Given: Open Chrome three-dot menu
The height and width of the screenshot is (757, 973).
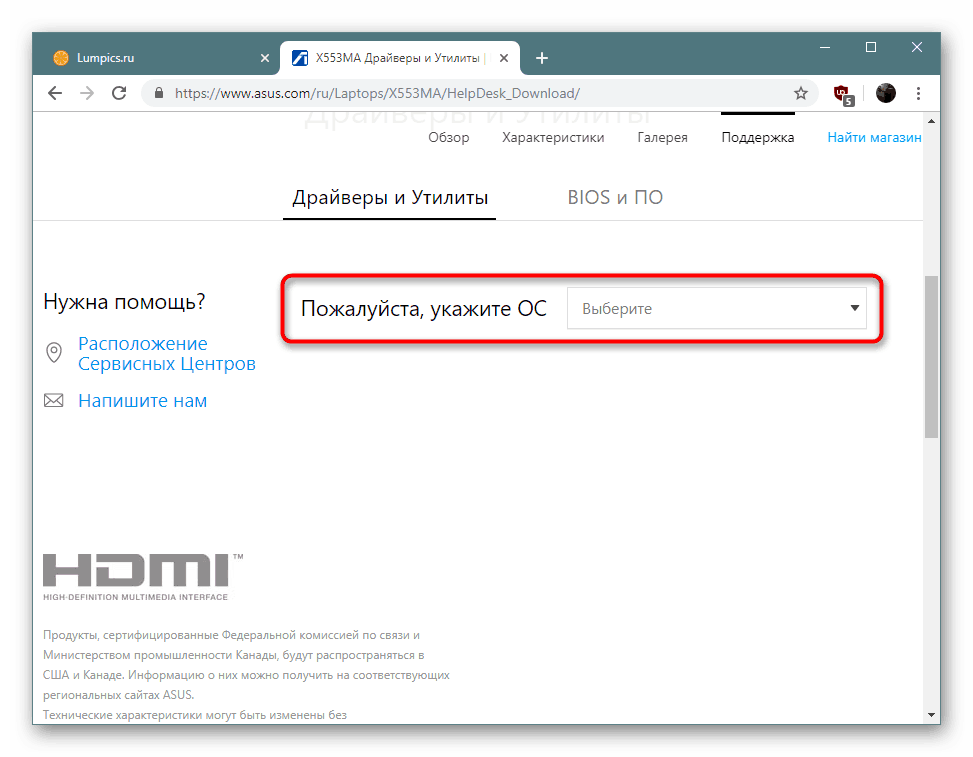Looking at the screenshot, I should 918,93.
